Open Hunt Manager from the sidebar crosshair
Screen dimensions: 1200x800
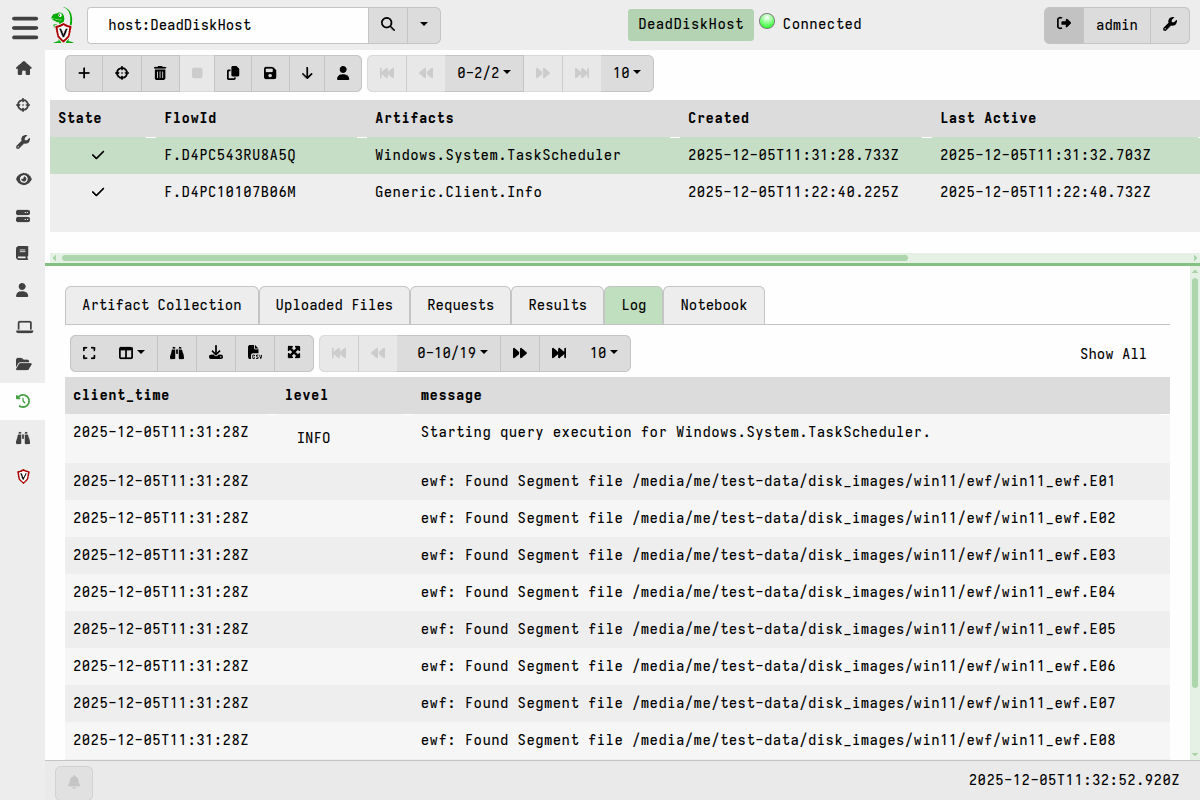click(x=23, y=105)
